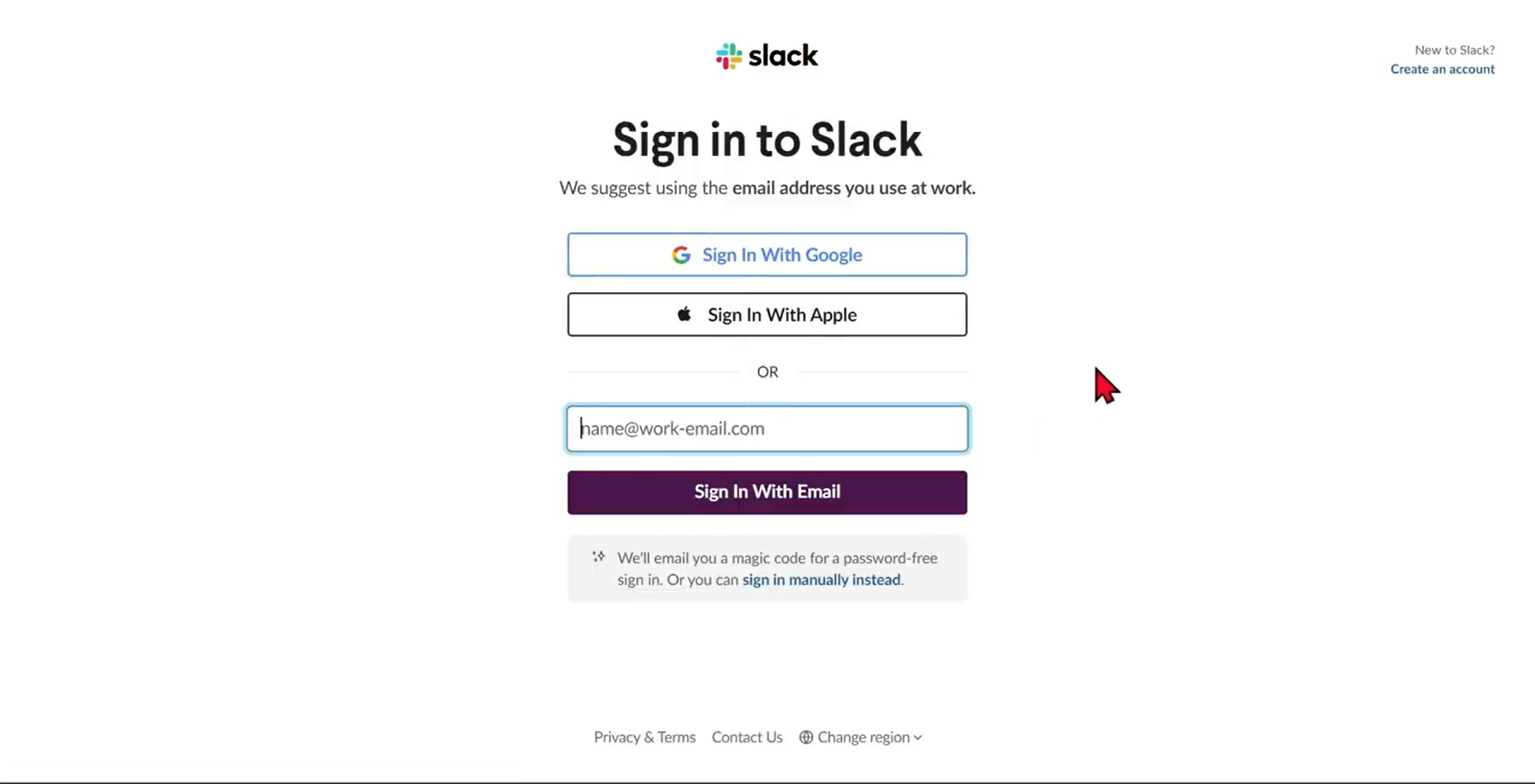Screen dimensions: 1535x784
Task: Click the globe icon beside Change region
Action: click(x=806, y=737)
